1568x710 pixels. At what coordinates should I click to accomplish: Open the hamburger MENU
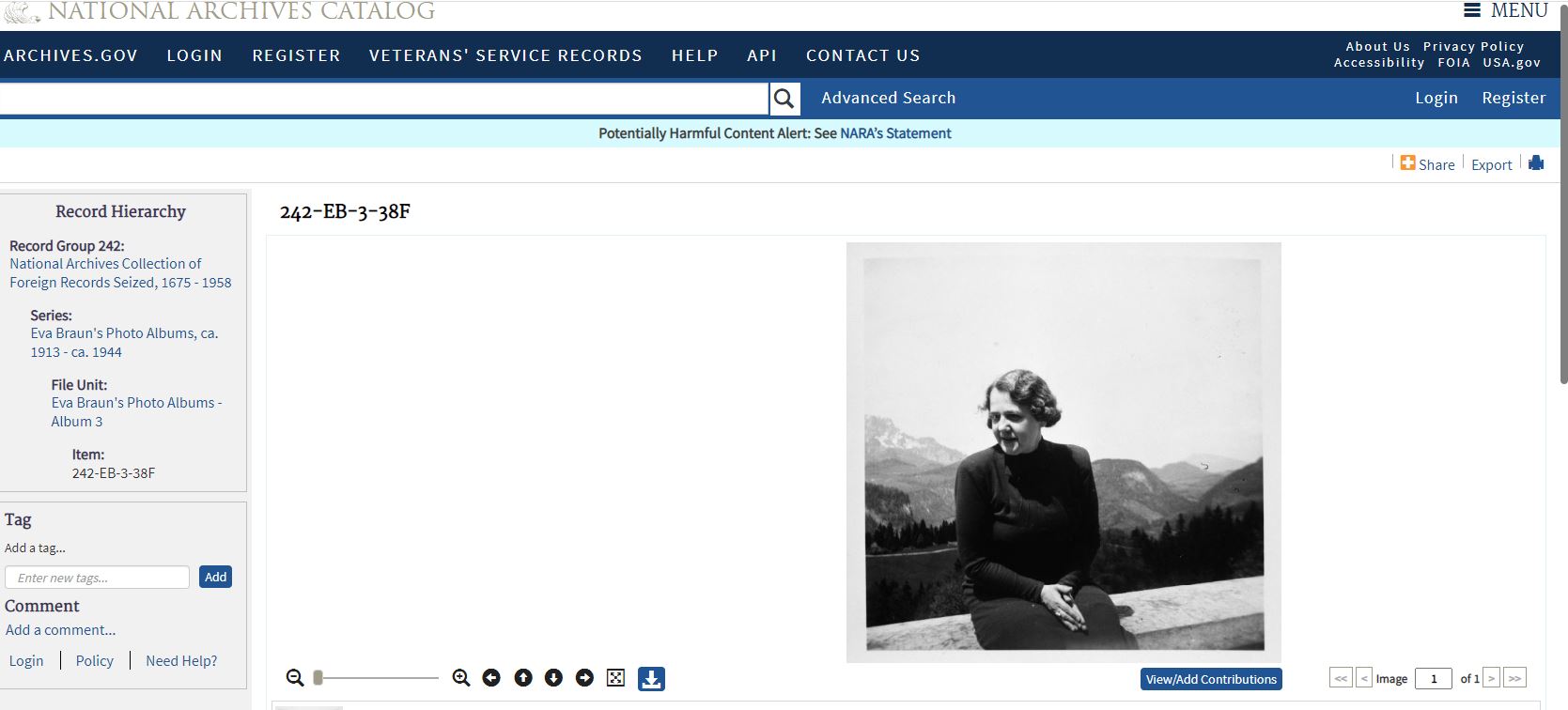point(1506,10)
